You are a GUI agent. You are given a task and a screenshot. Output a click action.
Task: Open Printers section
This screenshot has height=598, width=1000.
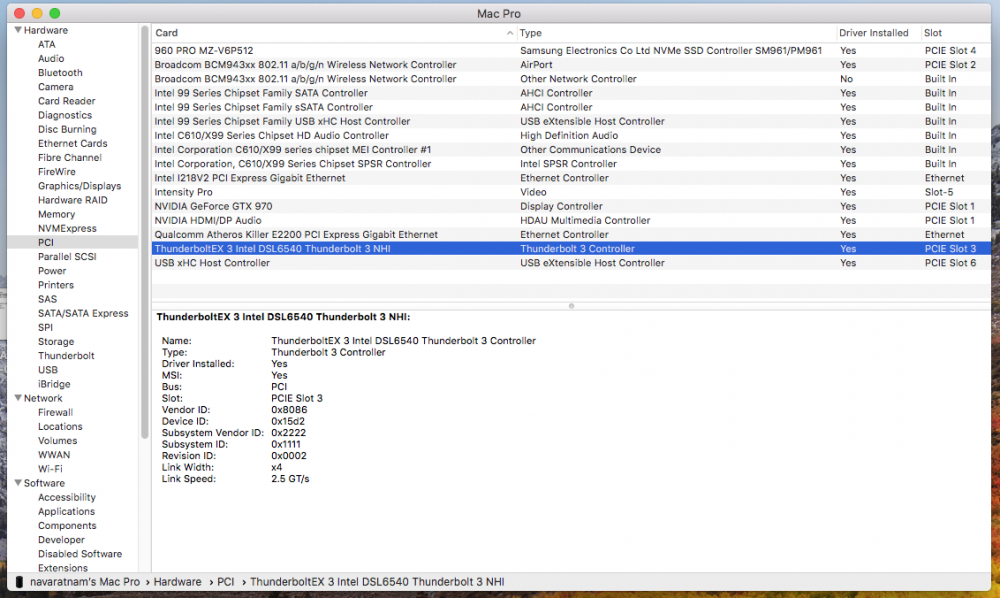(55, 285)
